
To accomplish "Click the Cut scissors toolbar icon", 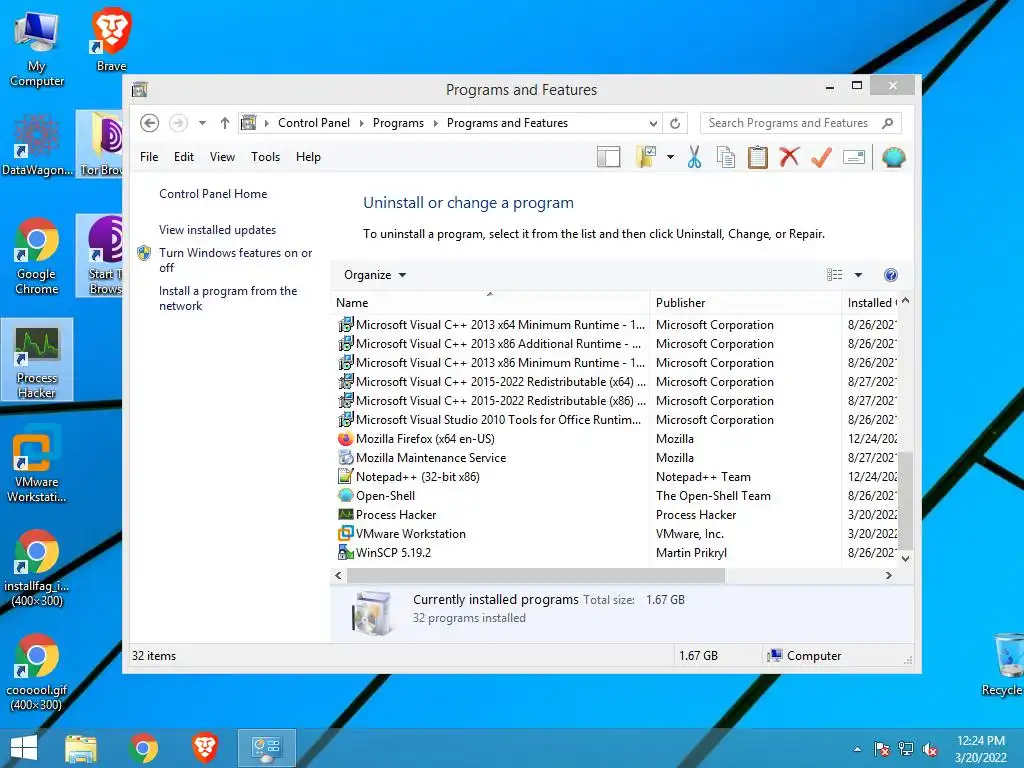I will tap(694, 157).
